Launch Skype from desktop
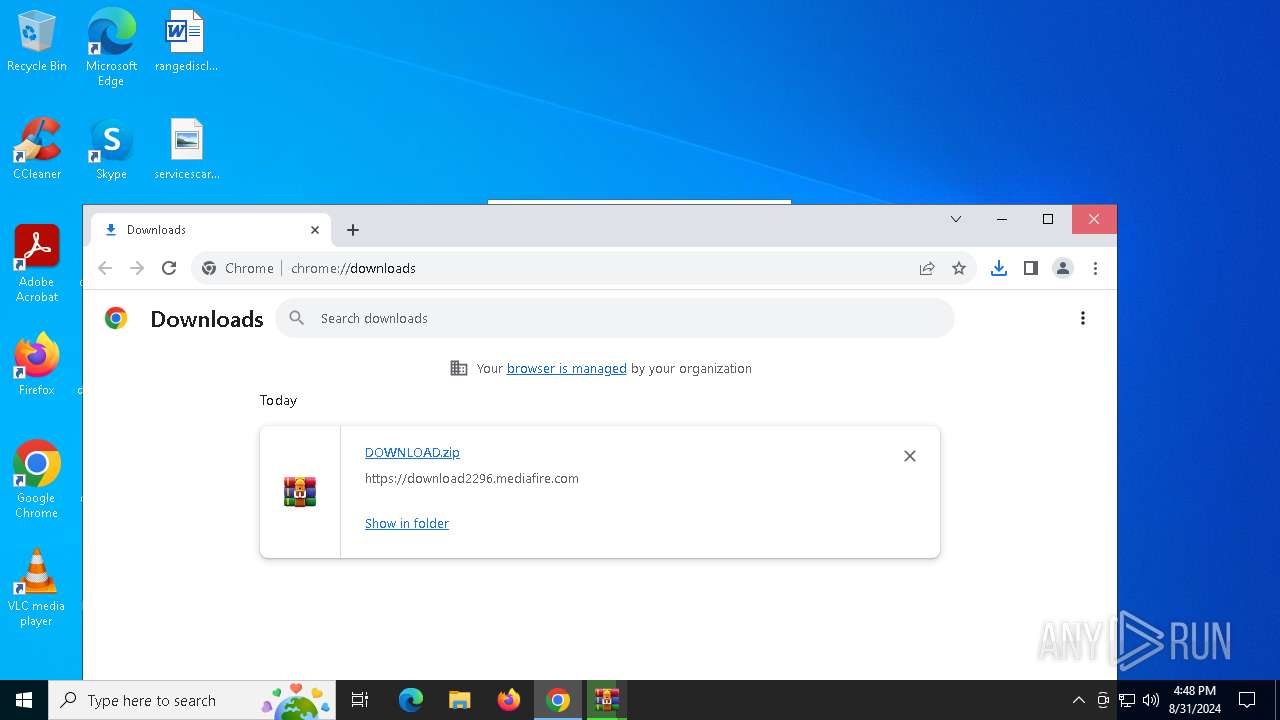 click(111, 149)
